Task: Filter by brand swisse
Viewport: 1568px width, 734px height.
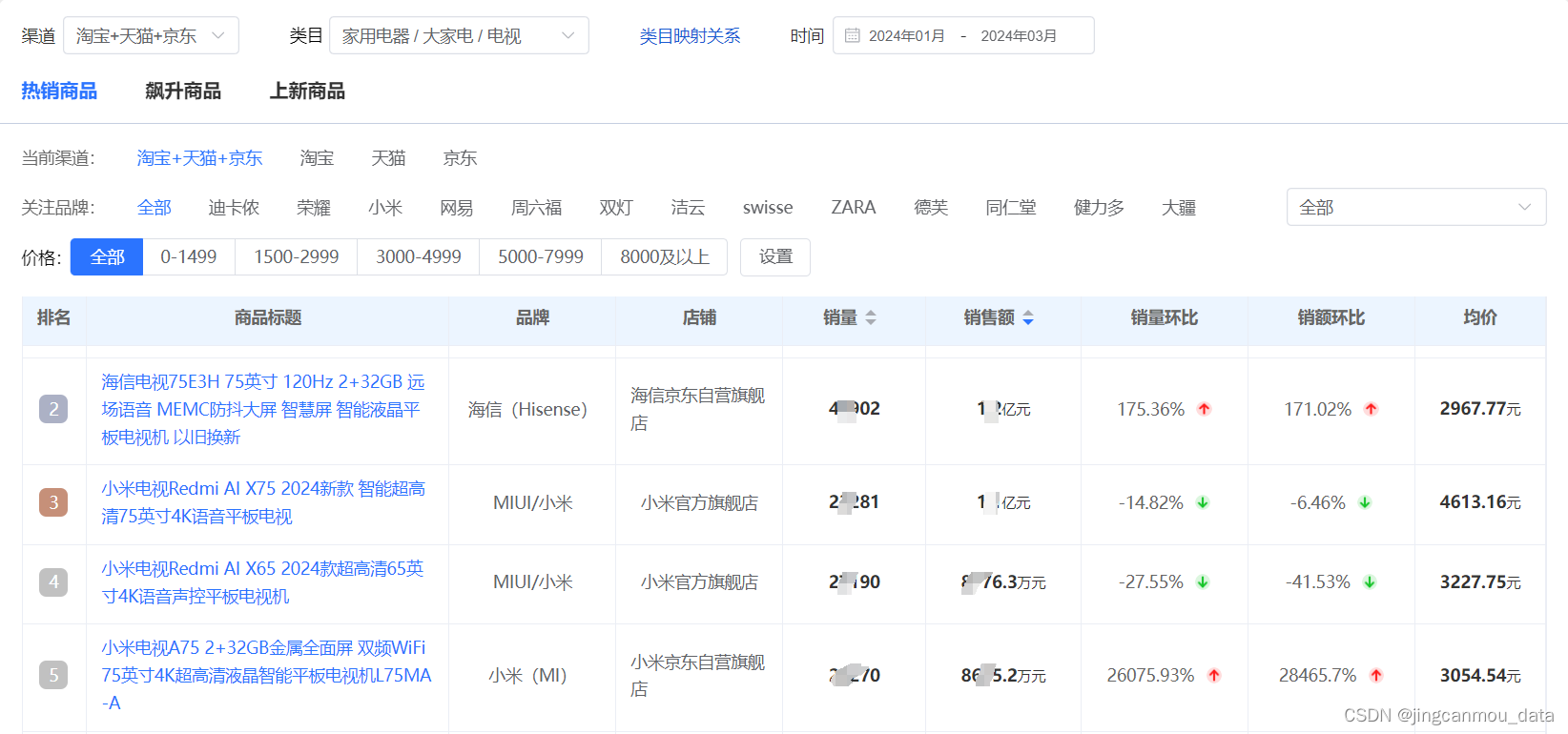Action: point(768,208)
